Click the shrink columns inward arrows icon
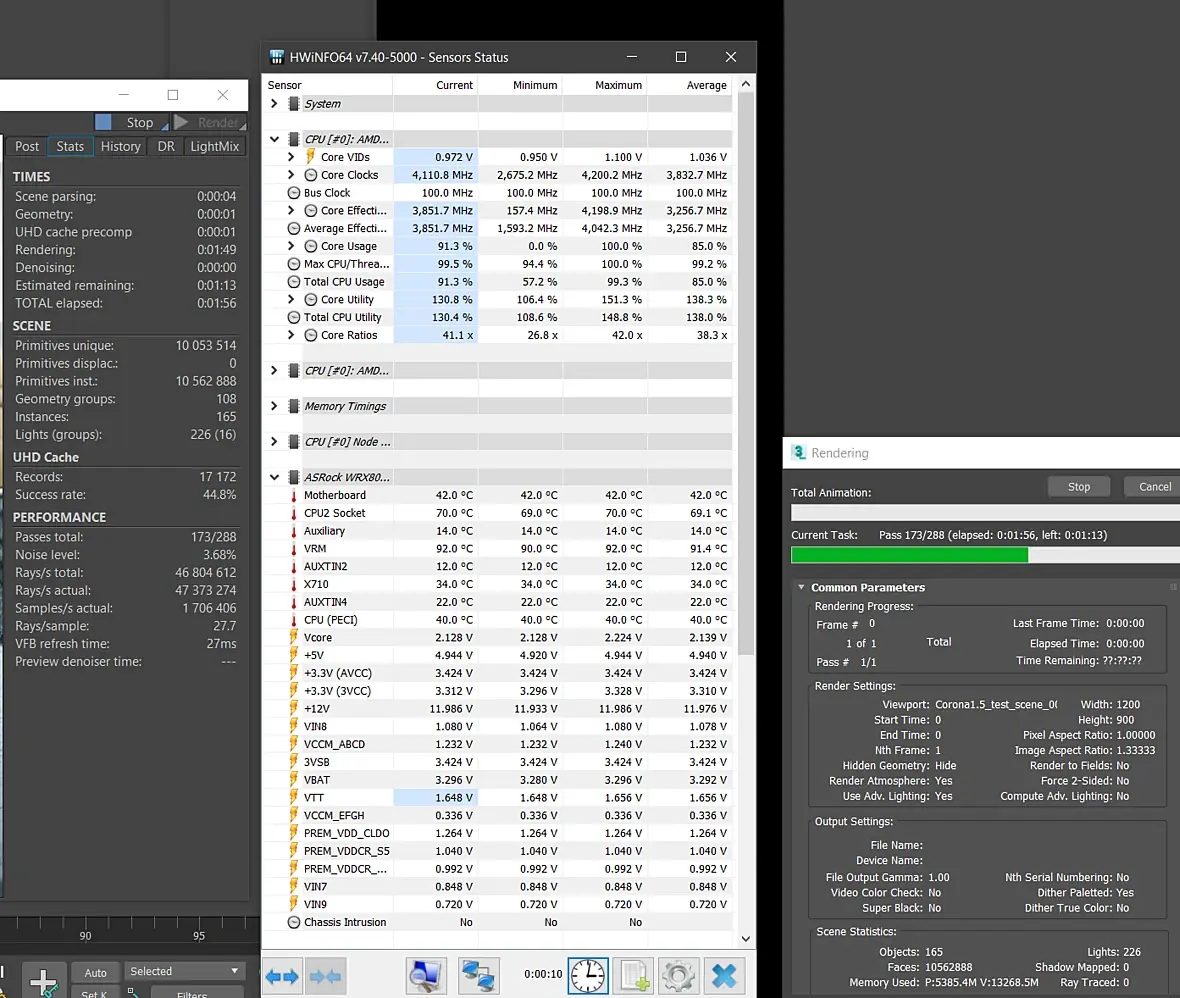Viewport: 1180px width, 998px height. [325, 976]
